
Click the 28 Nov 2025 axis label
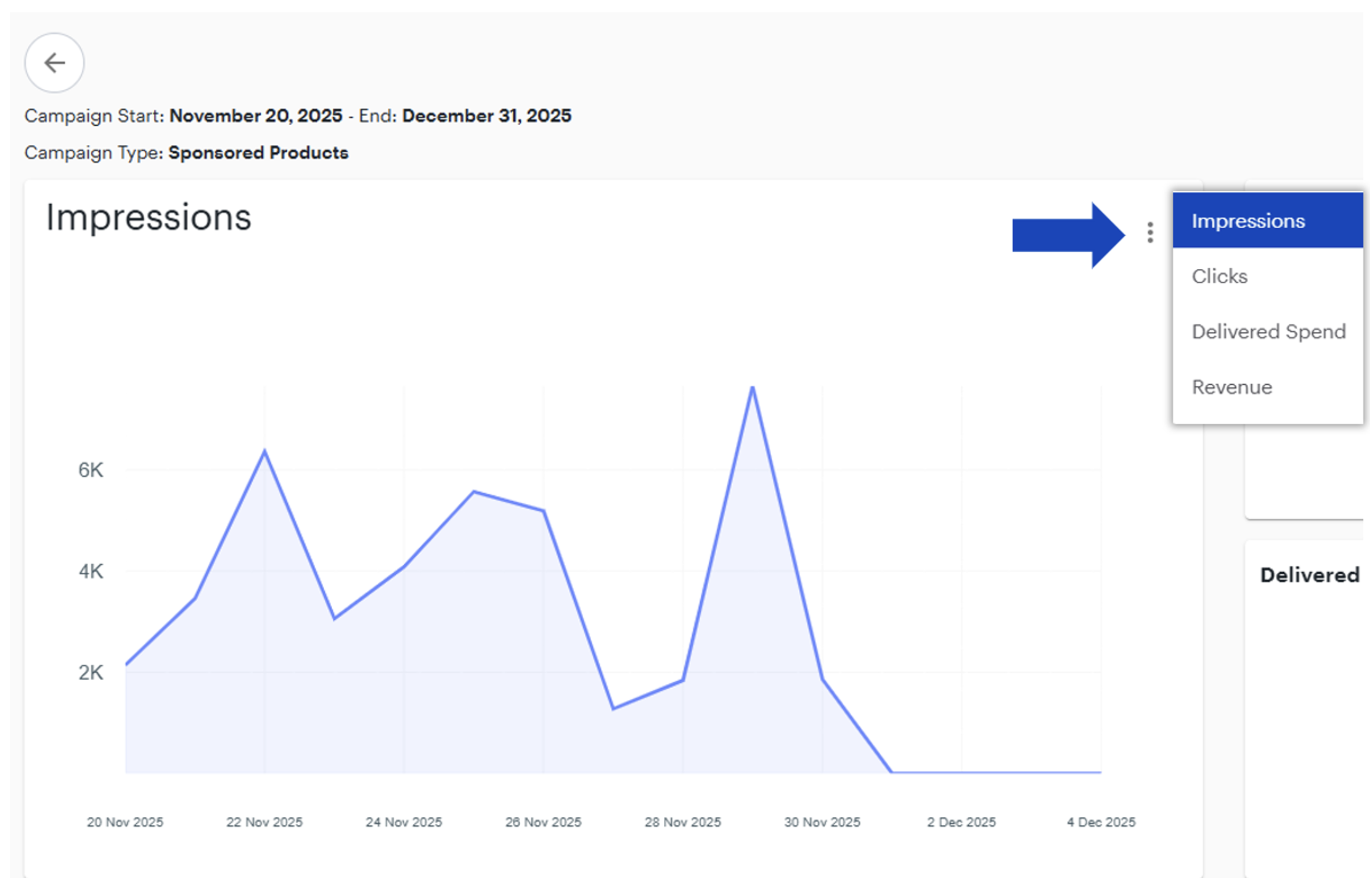pos(682,822)
